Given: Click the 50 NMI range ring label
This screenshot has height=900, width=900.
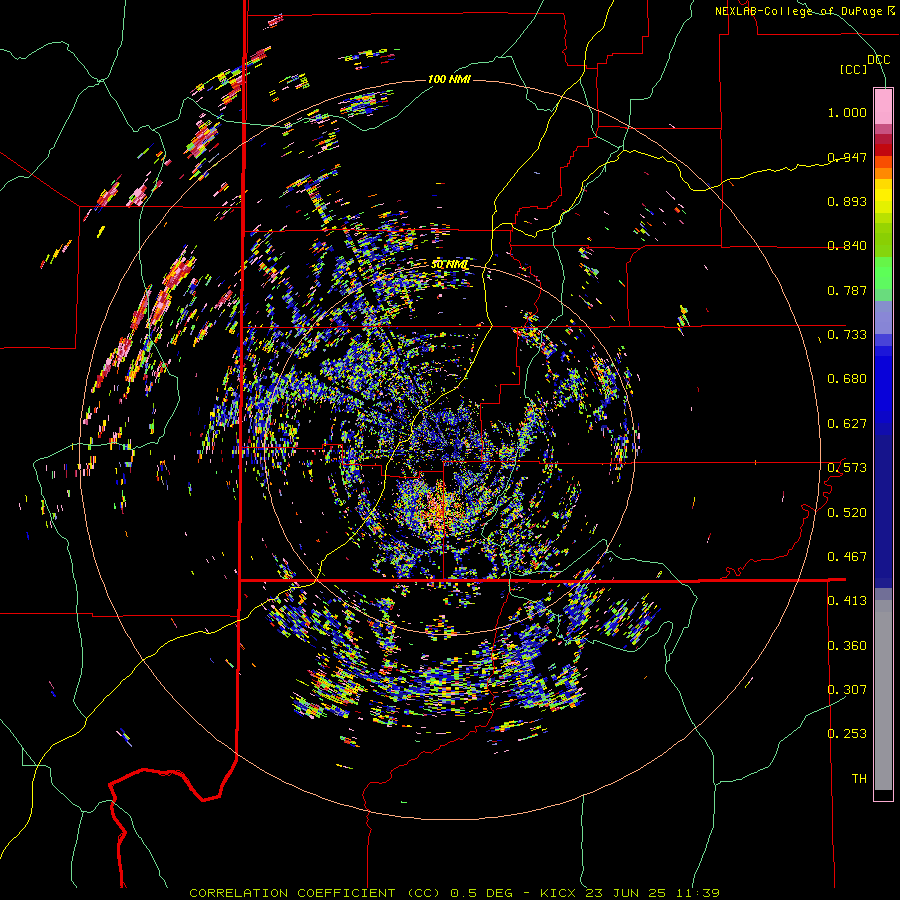Looking at the screenshot, I should (x=449, y=265).
